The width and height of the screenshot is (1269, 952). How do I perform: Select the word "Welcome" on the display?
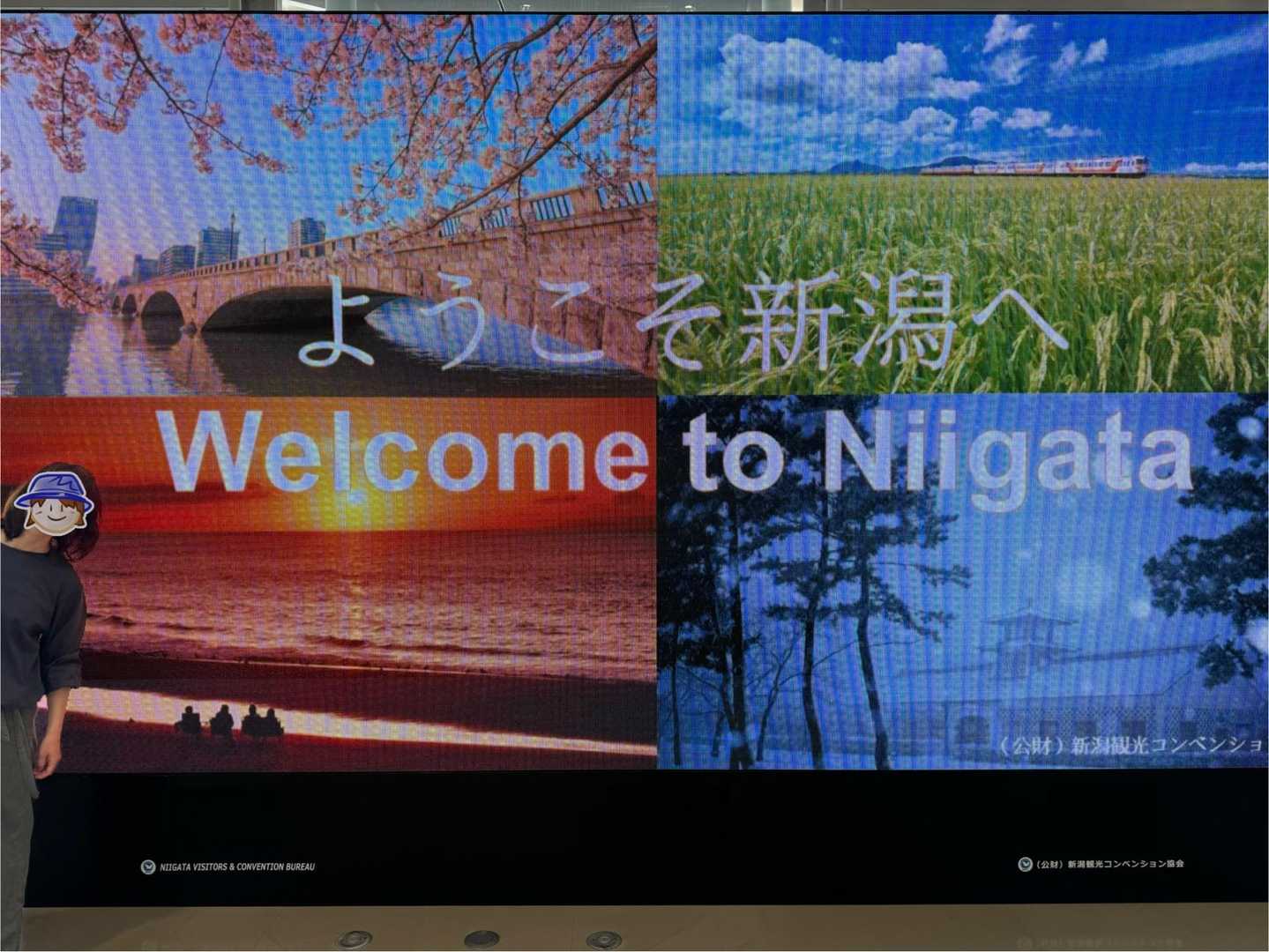pyautogui.click(x=402, y=452)
